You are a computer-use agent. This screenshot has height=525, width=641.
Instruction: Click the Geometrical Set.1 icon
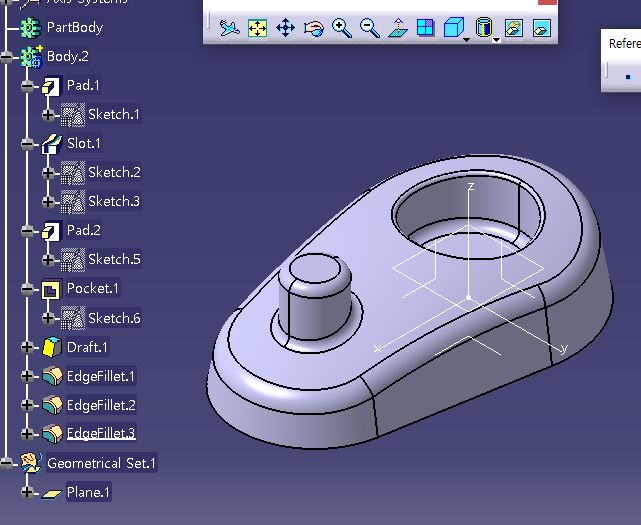click(x=31, y=463)
